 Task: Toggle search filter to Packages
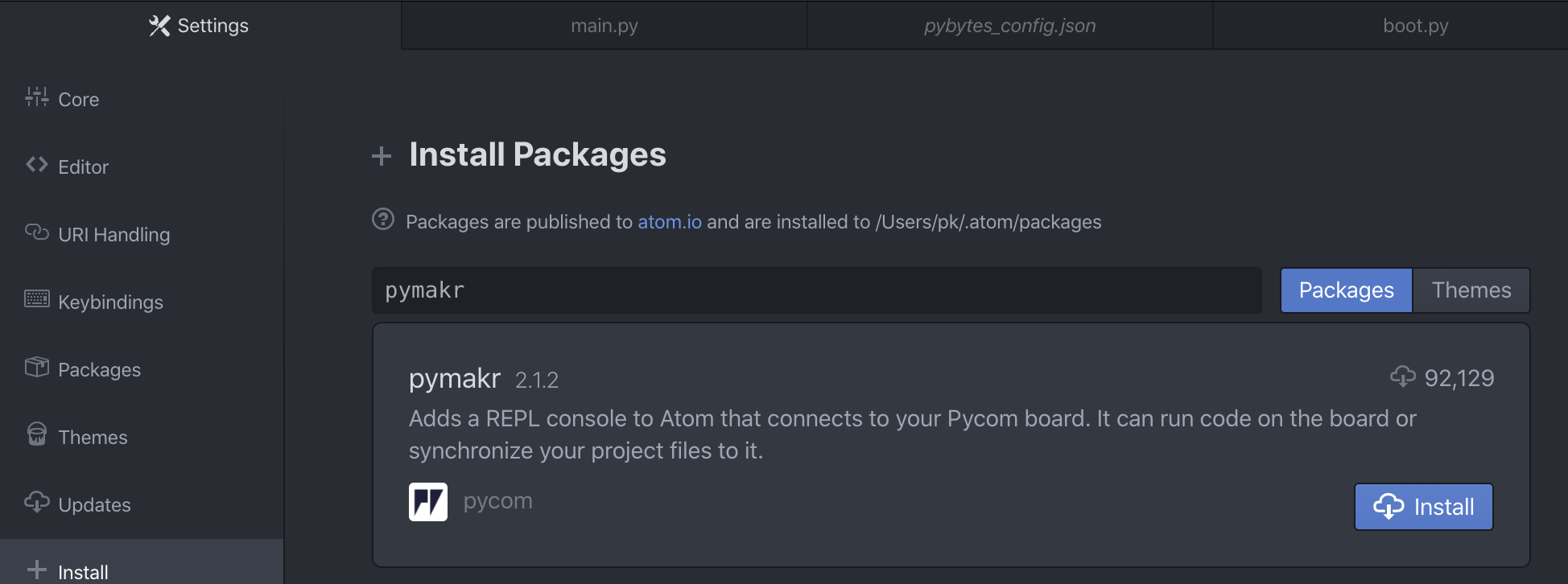[1346, 290]
